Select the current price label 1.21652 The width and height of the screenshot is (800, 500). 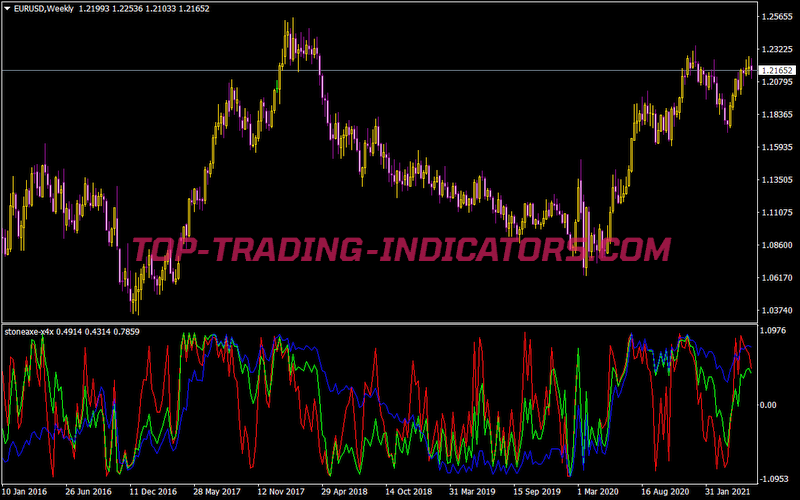coord(776,71)
